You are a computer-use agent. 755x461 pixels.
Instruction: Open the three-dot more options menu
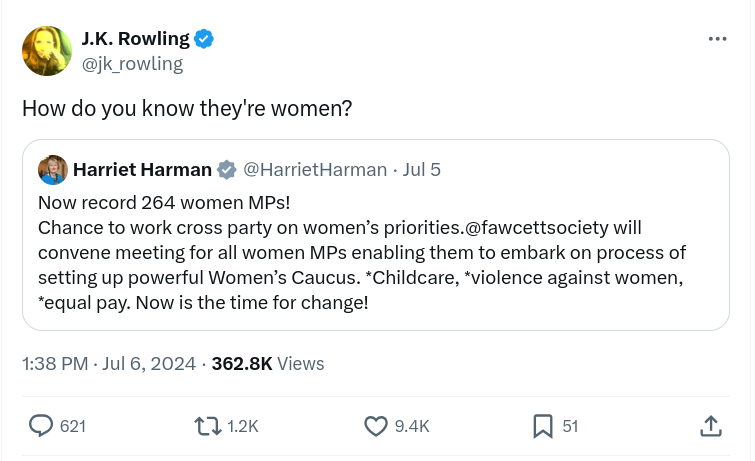point(717,39)
